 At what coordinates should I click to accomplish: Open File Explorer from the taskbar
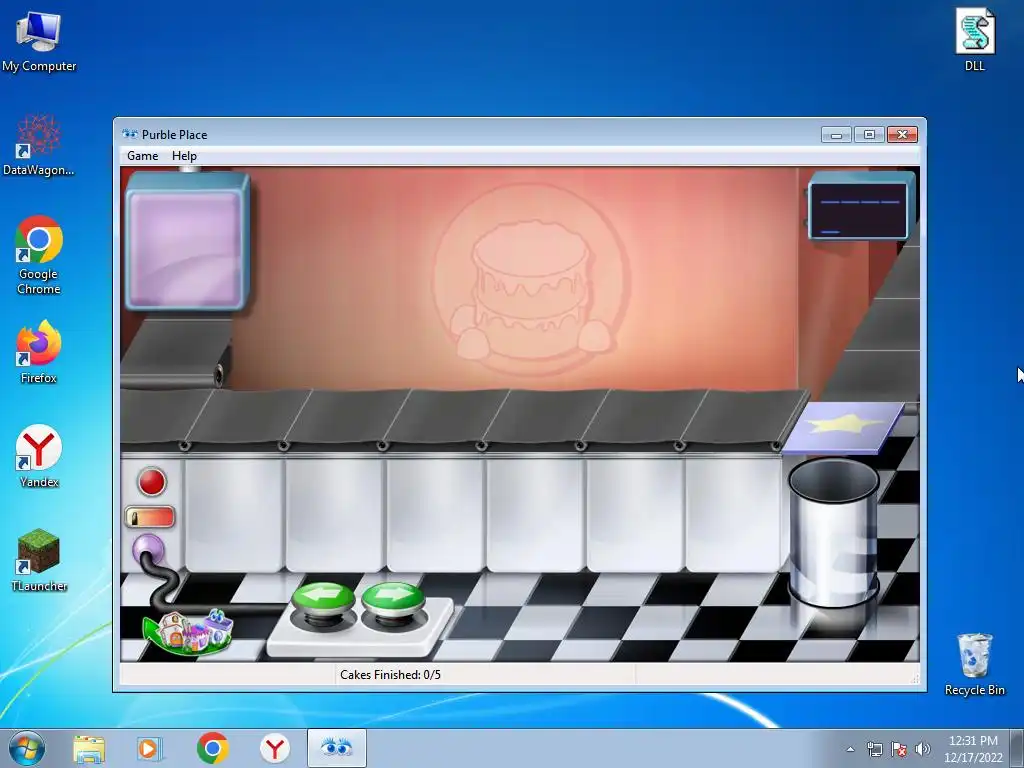pyautogui.click(x=89, y=748)
